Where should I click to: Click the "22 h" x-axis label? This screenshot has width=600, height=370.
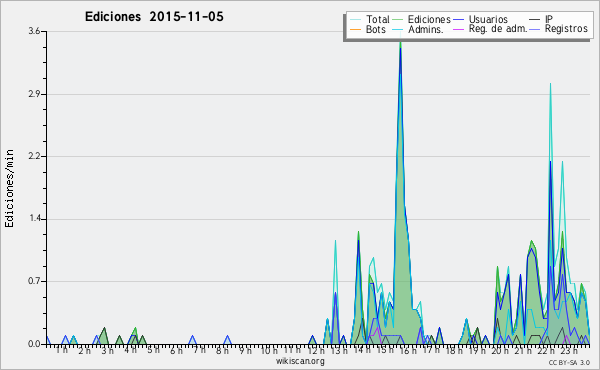click(x=546, y=350)
